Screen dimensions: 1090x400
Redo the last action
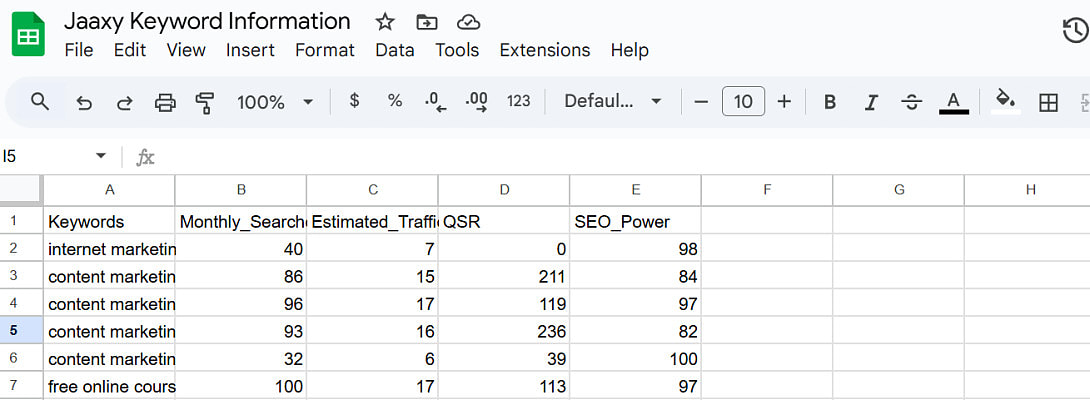[124, 103]
